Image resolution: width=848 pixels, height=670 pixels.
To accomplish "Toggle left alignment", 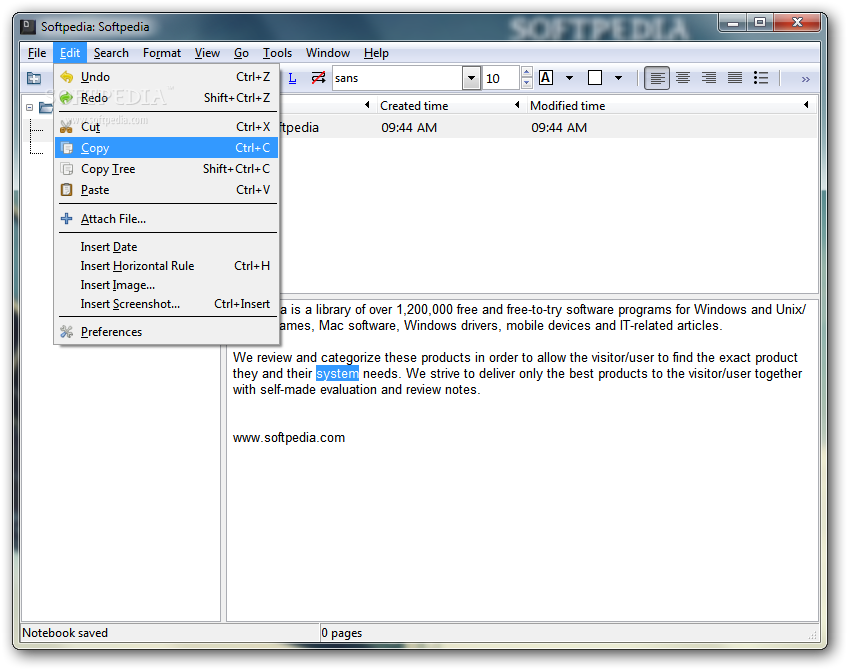I will click(657, 78).
